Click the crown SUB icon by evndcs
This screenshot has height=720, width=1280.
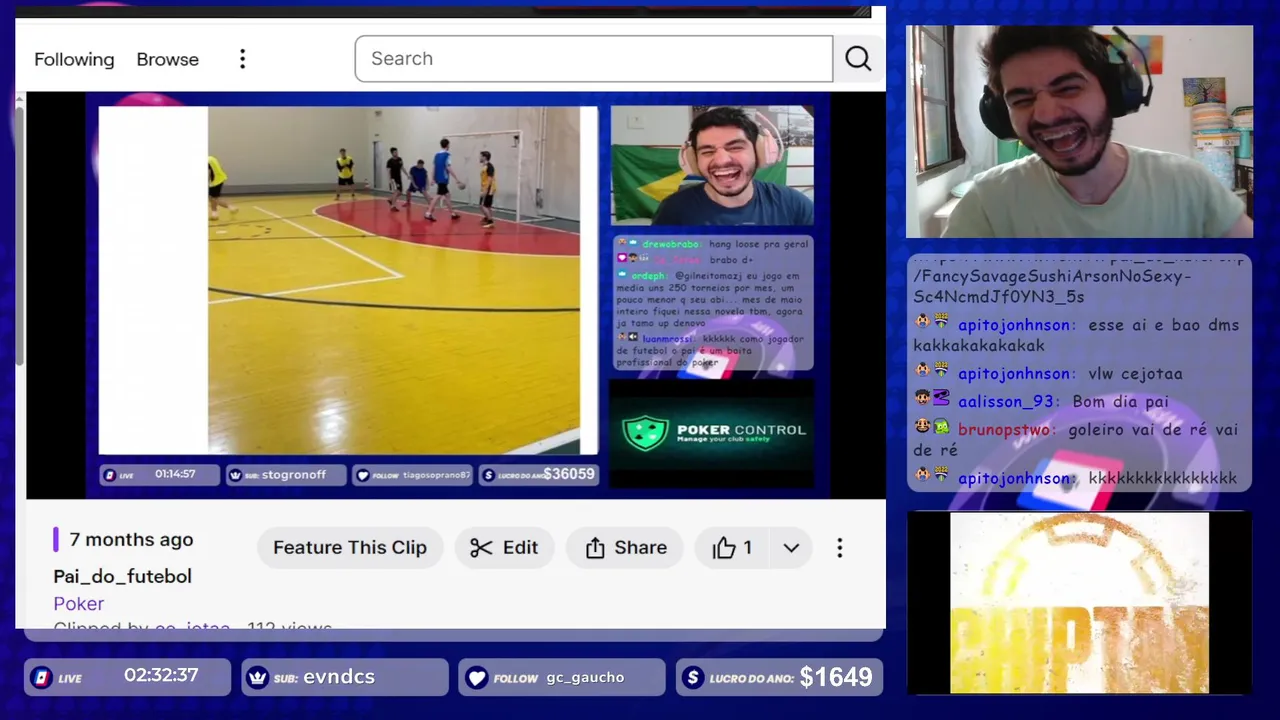(x=258, y=678)
